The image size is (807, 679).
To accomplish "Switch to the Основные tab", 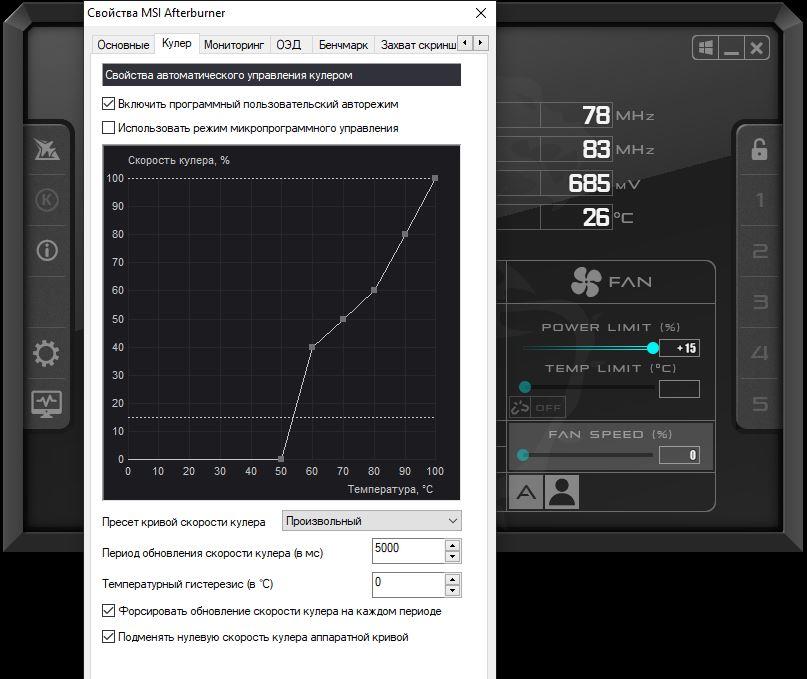I will (123, 45).
